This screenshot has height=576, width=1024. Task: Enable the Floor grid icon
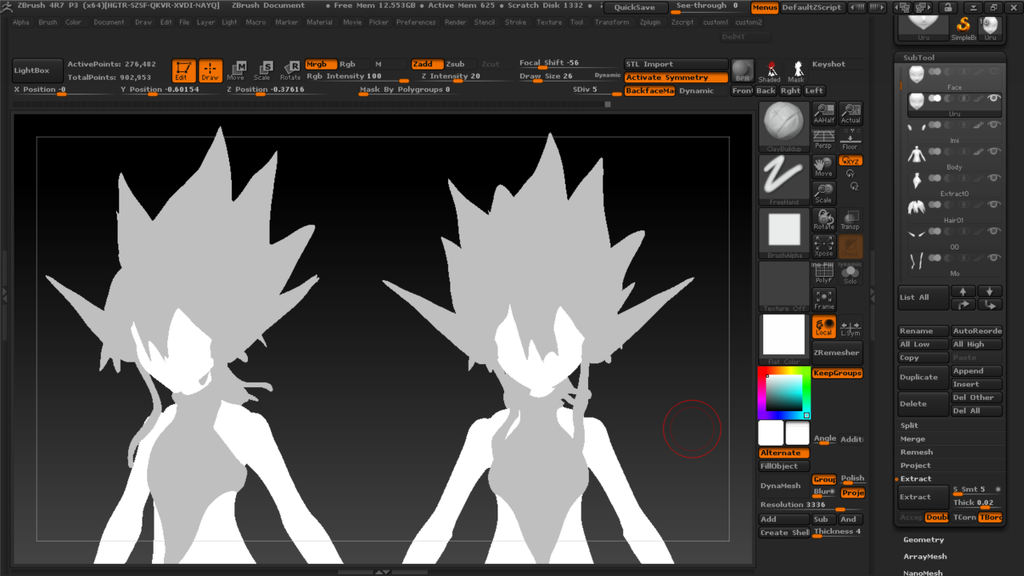850,140
